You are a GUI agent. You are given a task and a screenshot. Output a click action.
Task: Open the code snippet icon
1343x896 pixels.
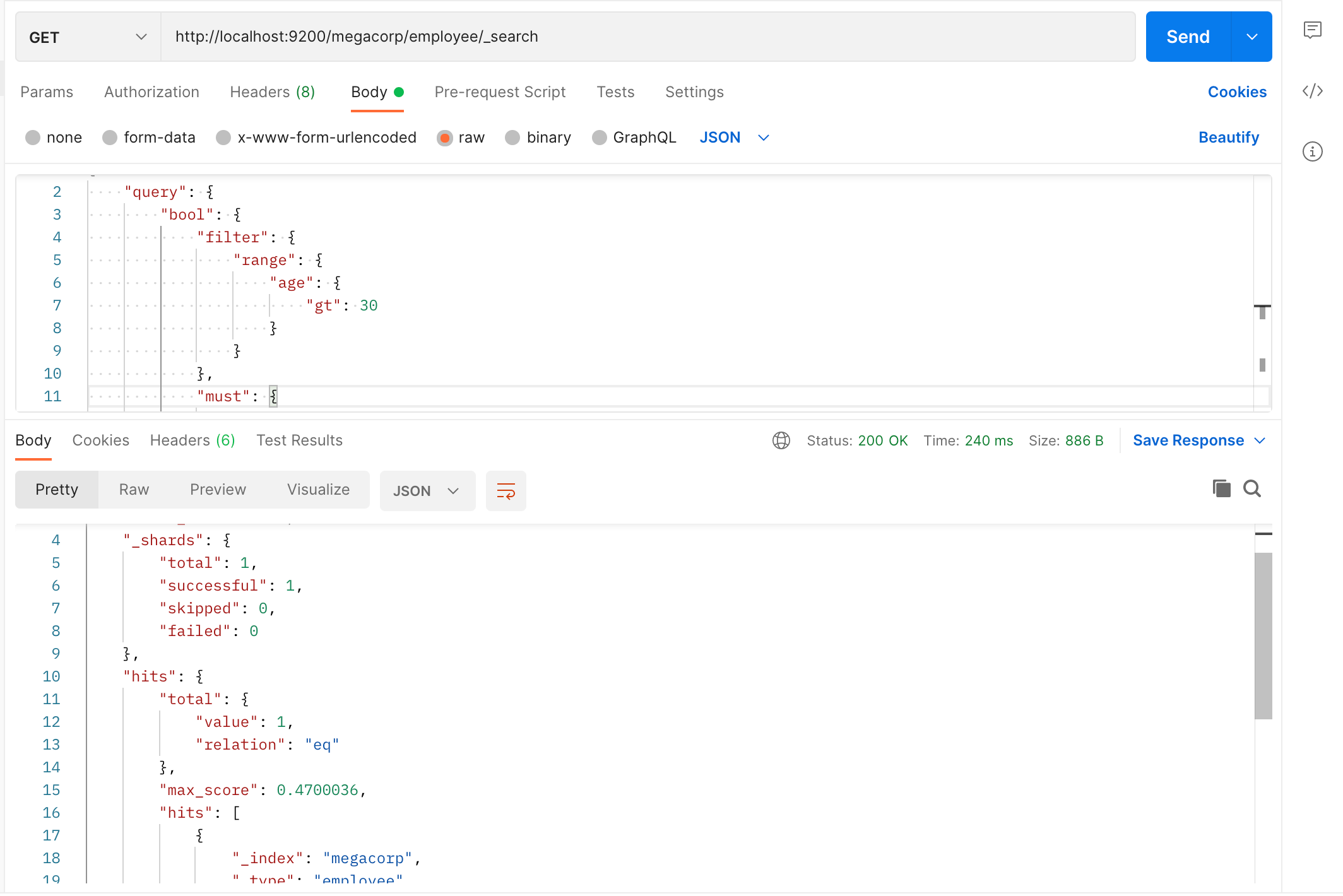(x=1312, y=91)
